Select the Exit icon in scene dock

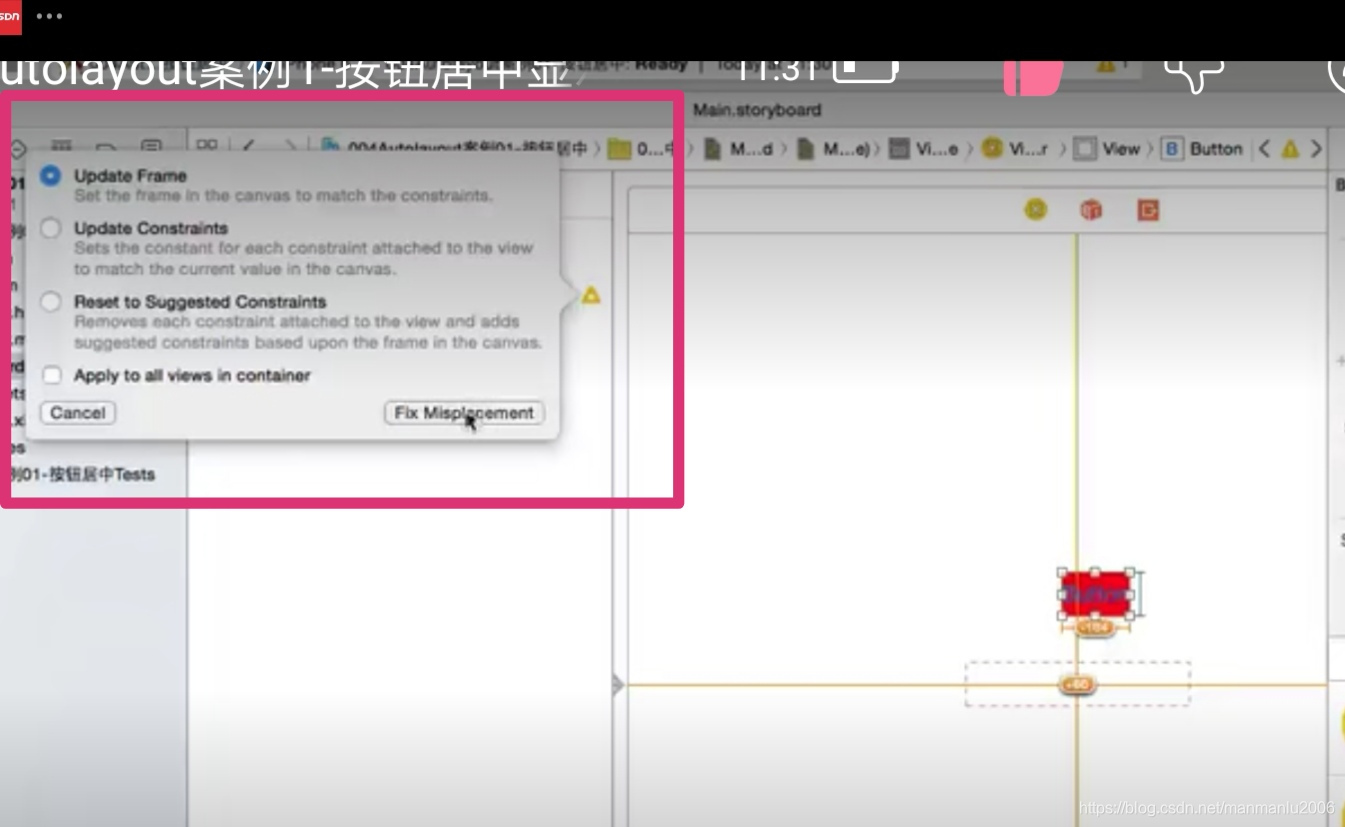1148,210
